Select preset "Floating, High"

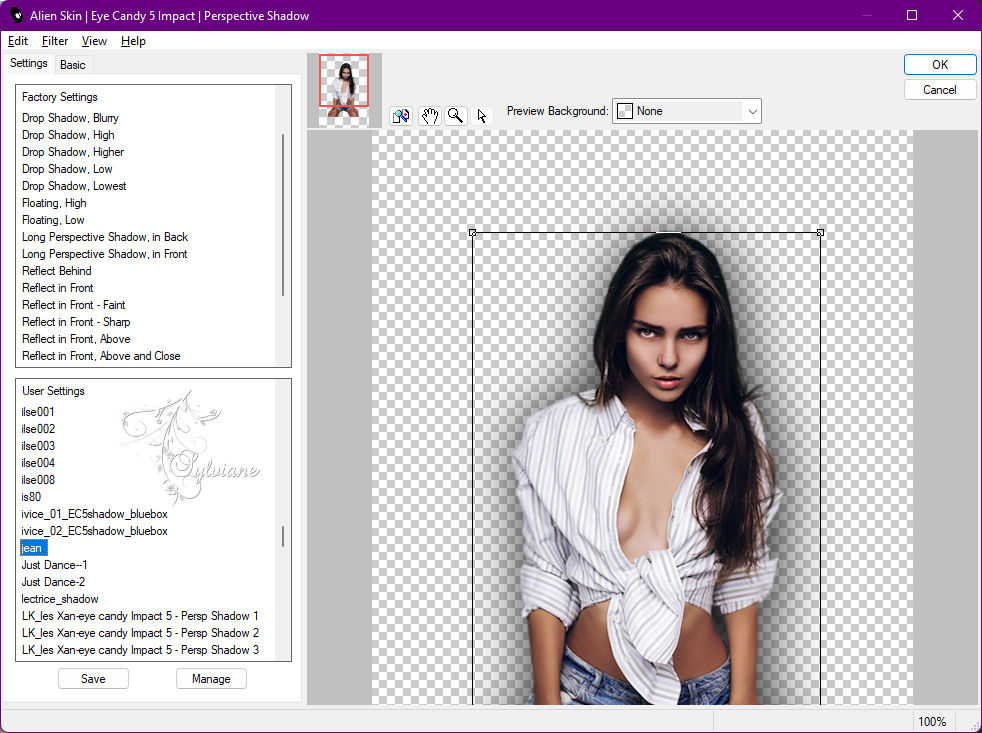(54, 202)
